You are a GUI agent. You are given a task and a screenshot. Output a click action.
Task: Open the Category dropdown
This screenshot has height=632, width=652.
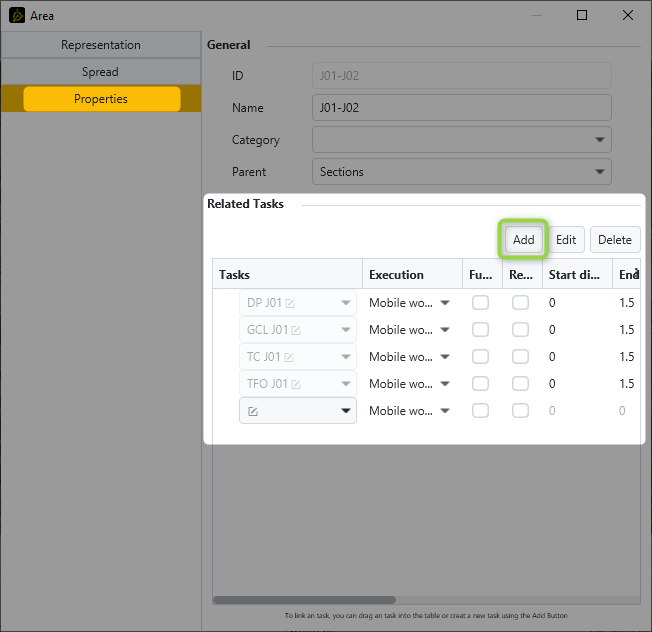pyautogui.click(x=461, y=140)
